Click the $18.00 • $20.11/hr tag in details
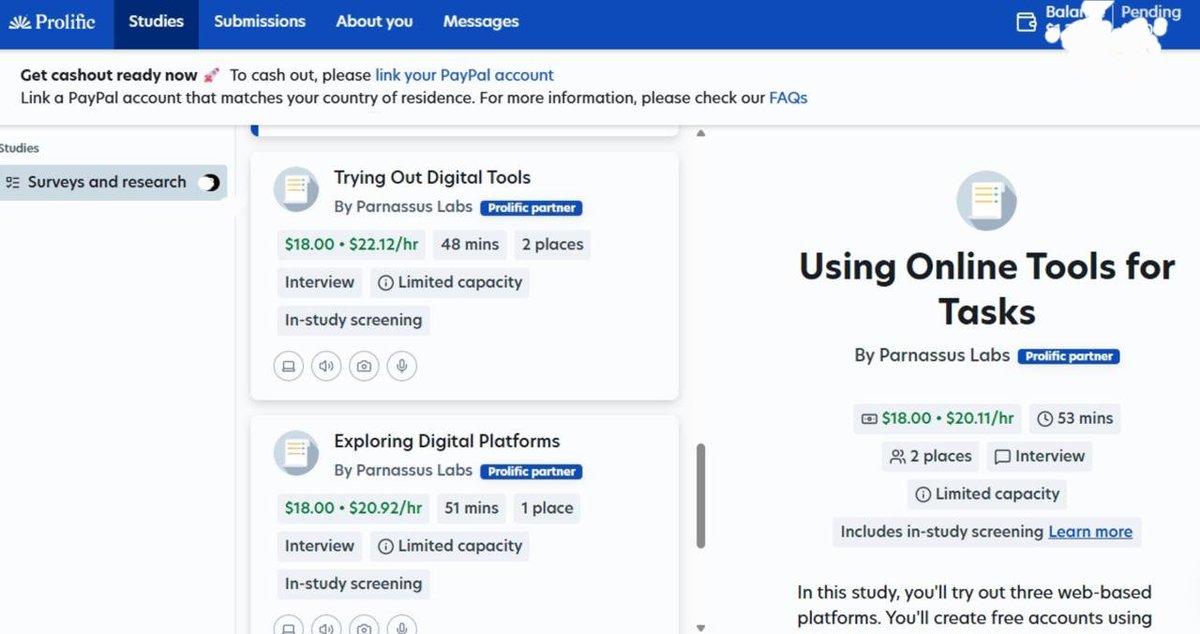The width and height of the screenshot is (1200, 634). [x=937, y=418]
